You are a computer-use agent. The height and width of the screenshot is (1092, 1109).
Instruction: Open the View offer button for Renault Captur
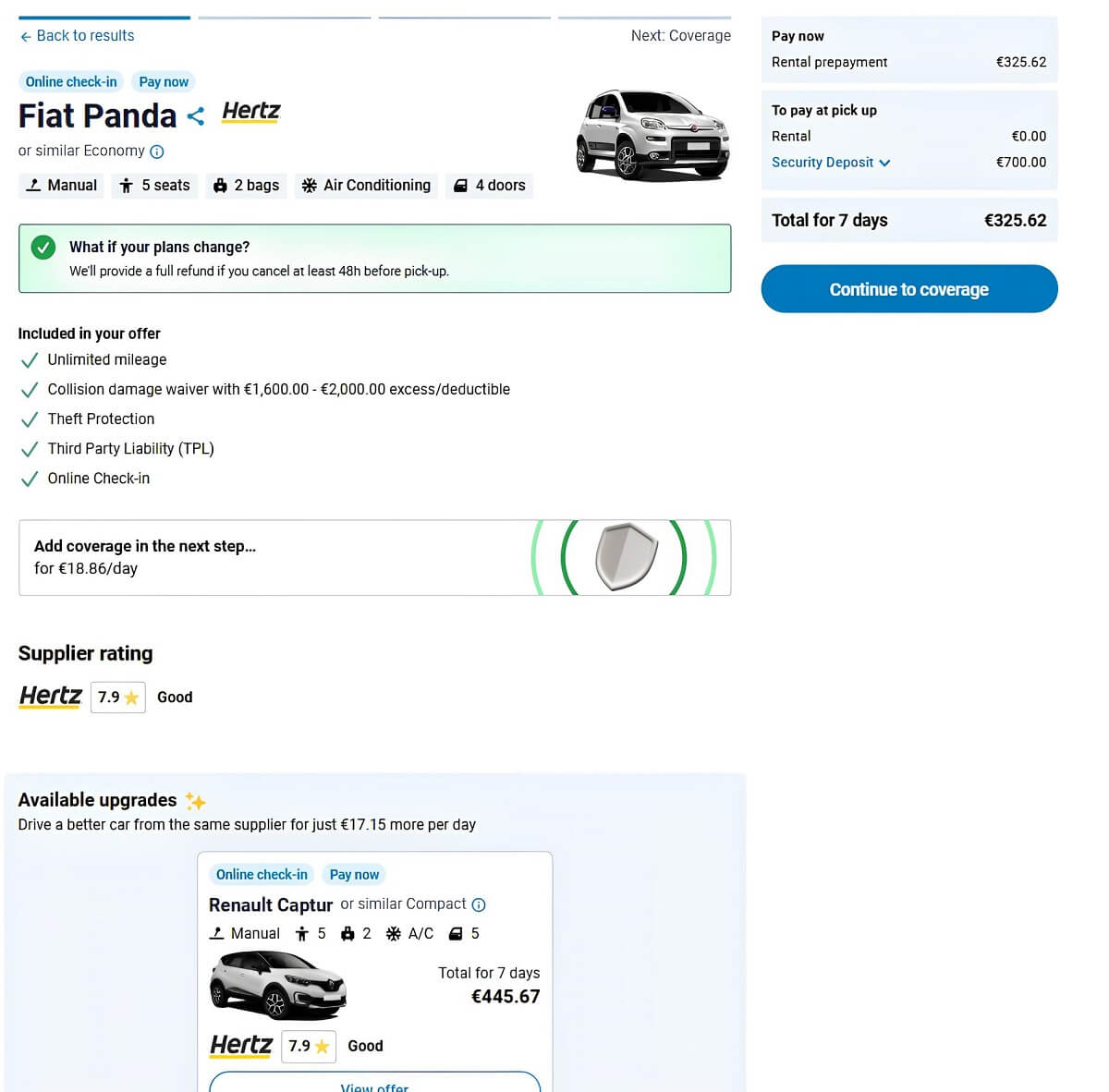(375, 1083)
